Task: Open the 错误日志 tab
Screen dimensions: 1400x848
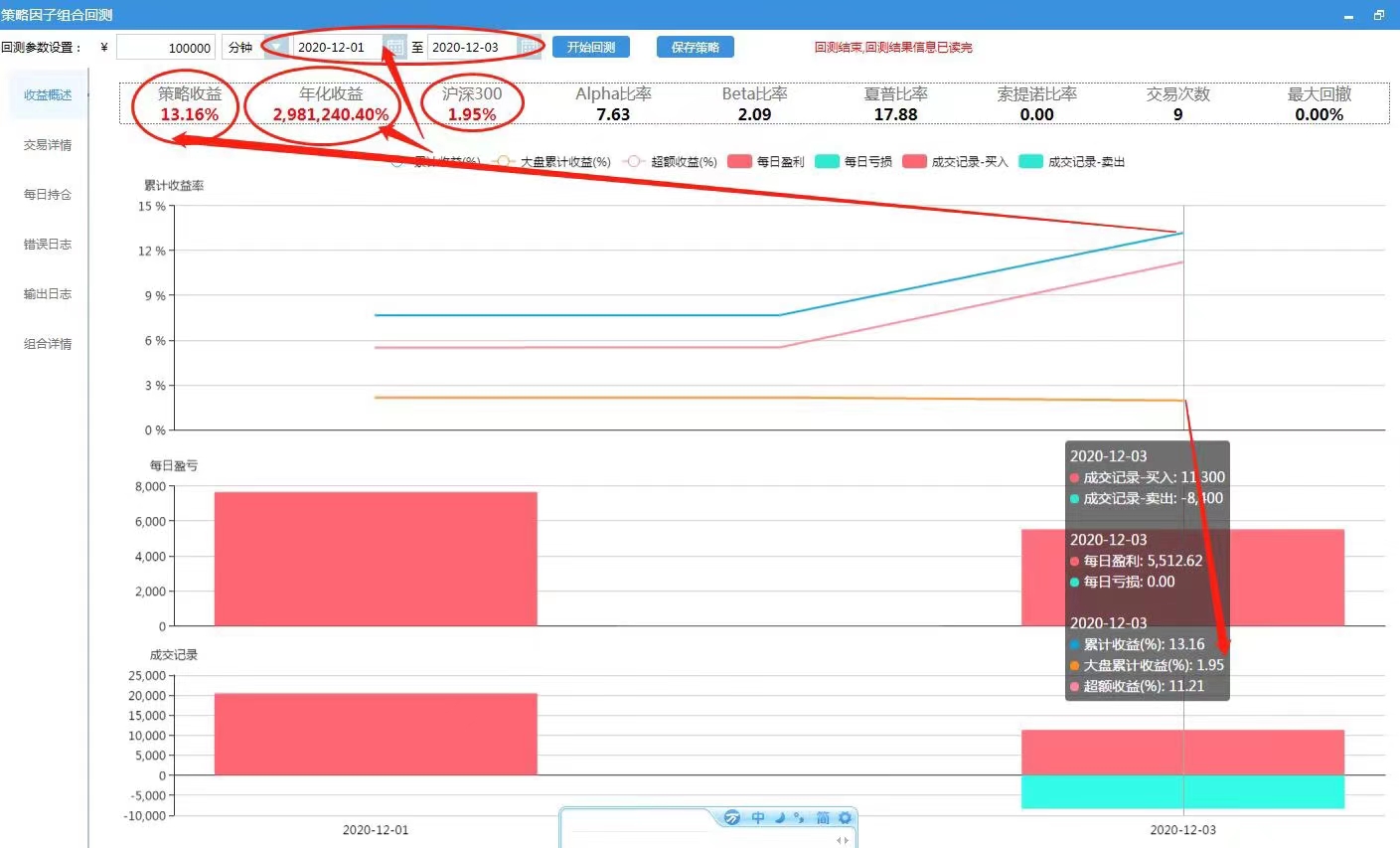Action: click(48, 245)
